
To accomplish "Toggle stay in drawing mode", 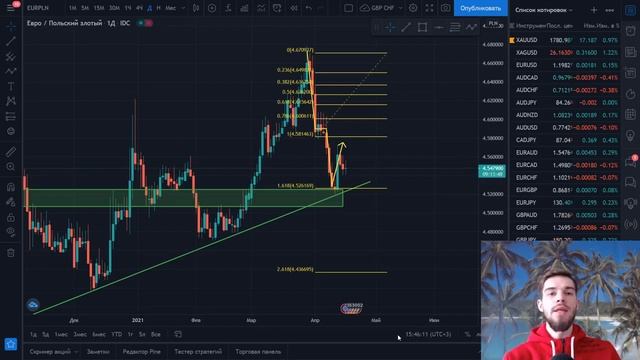I will coord(11,202).
